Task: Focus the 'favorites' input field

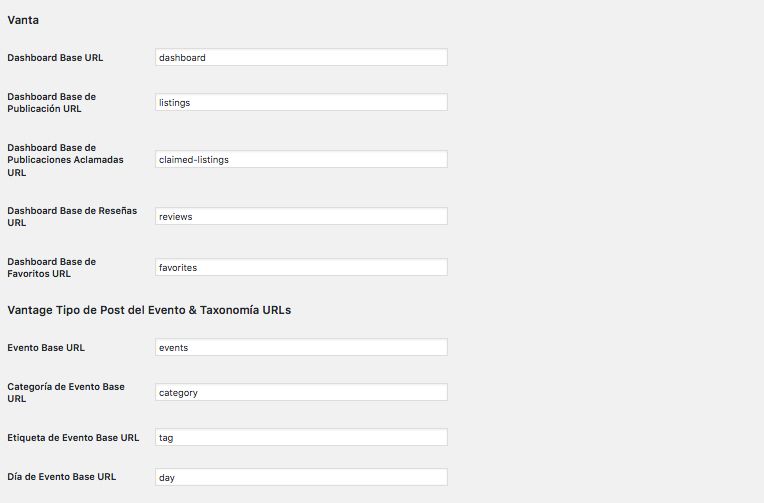Action: tap(301, 267)
